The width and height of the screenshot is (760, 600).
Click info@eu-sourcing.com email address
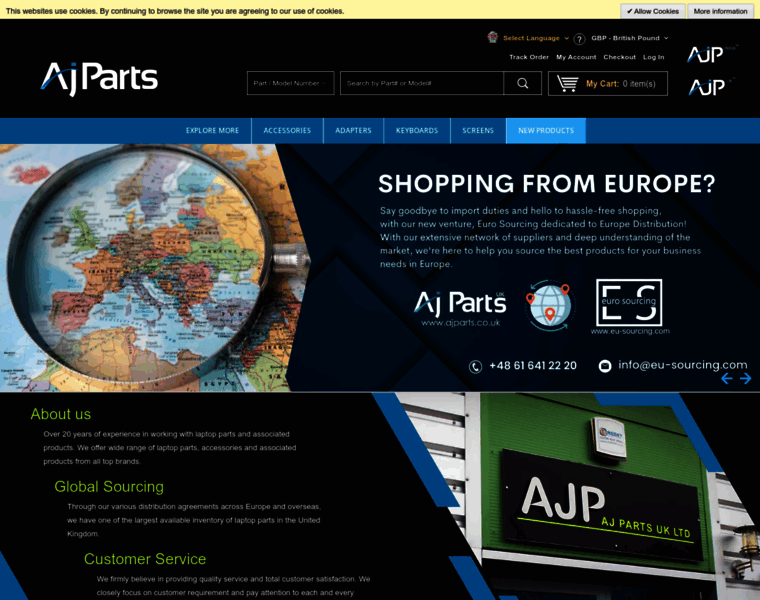coord(682,365)
